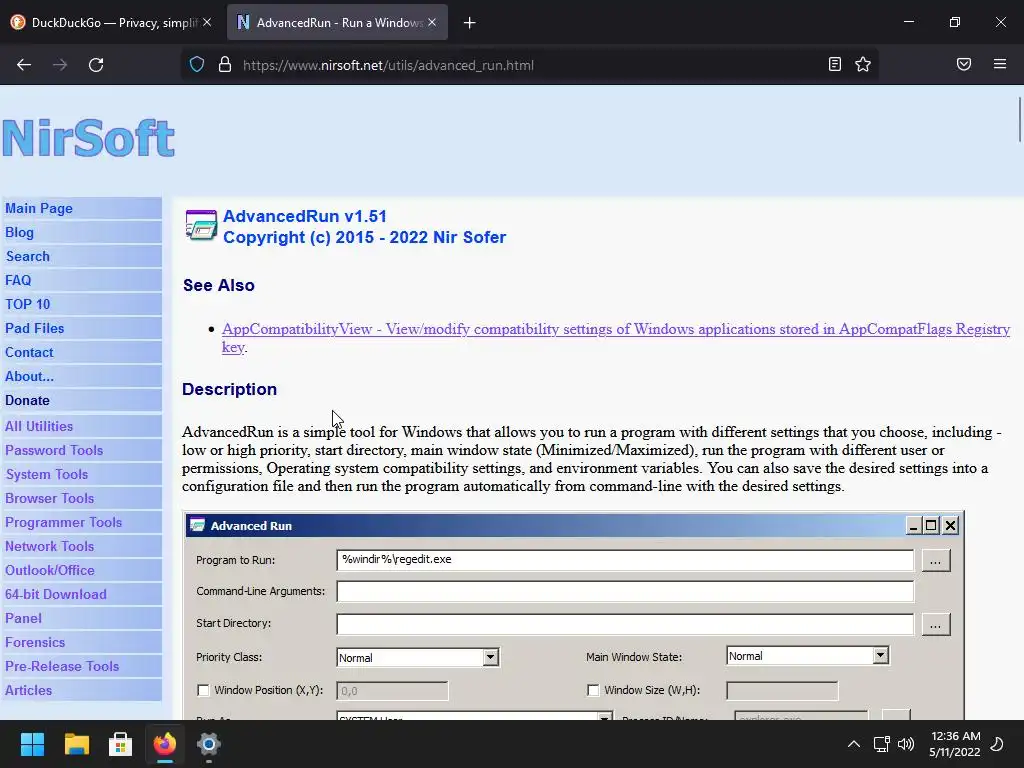Screen dimensions: 1024x768
Task: Expand the Priority Class dropdown
Action: [490, 657]
